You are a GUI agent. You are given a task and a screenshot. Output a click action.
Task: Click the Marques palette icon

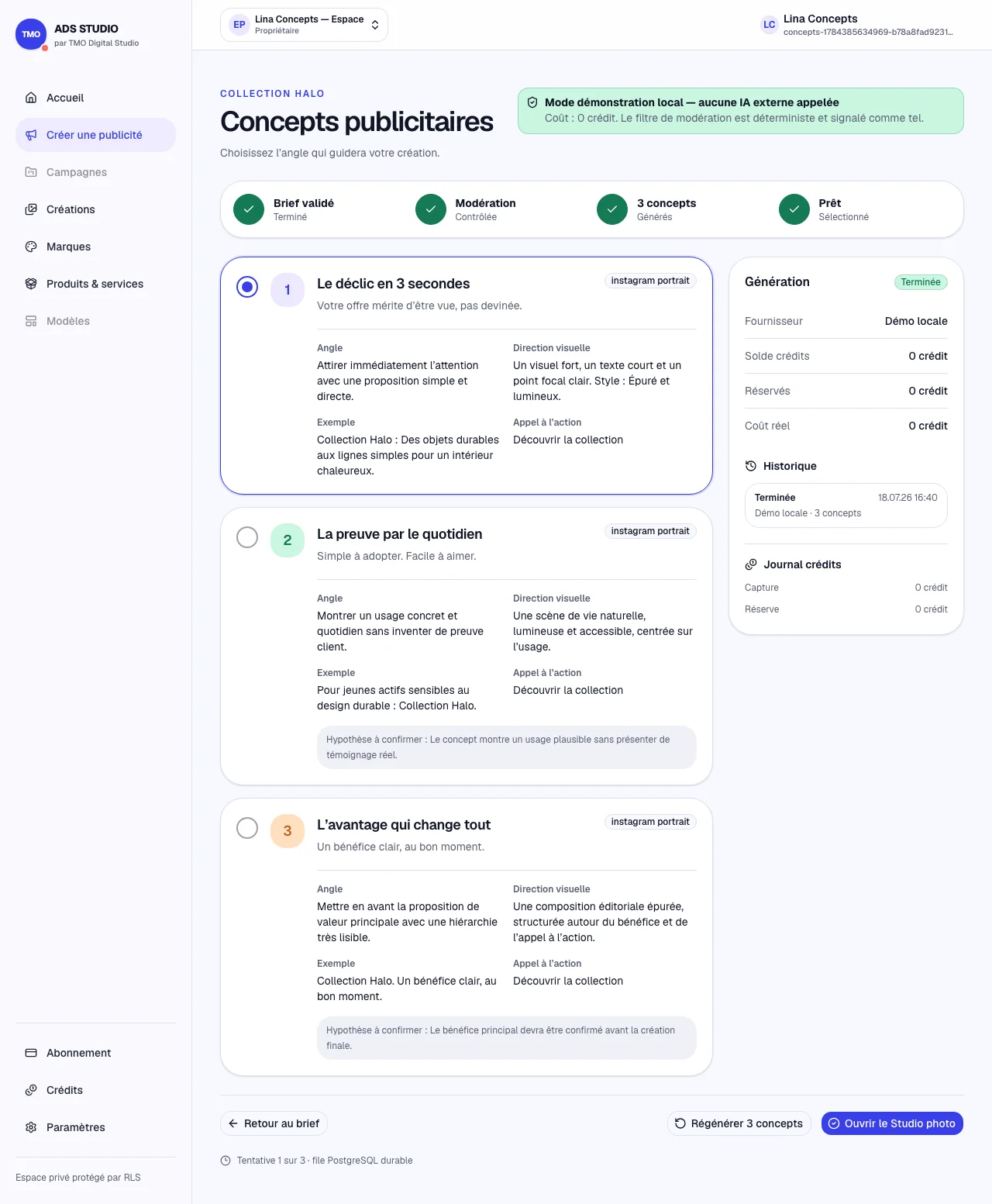31,247
